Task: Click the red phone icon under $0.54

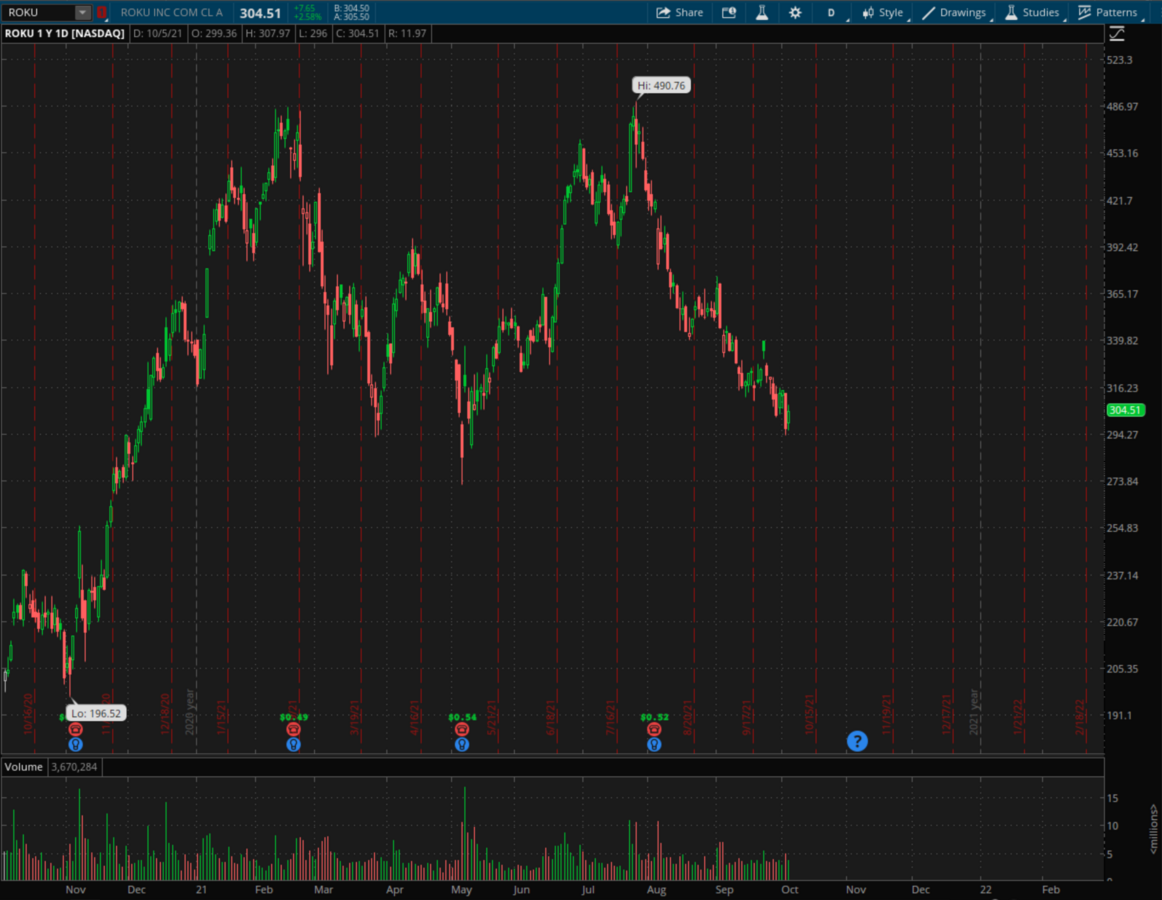Action: [462, 729]
